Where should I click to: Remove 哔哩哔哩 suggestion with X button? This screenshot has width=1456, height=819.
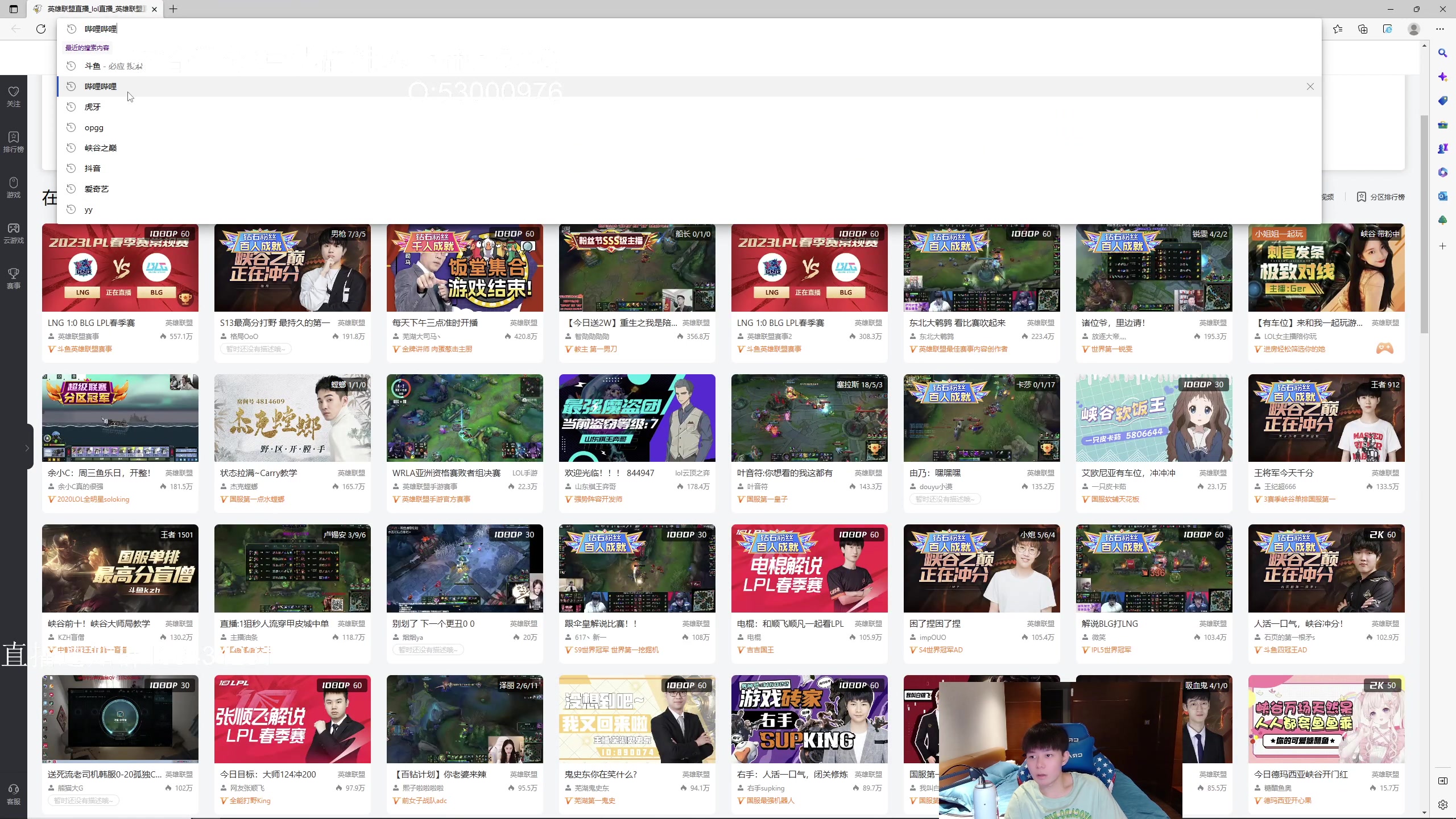1310,86
